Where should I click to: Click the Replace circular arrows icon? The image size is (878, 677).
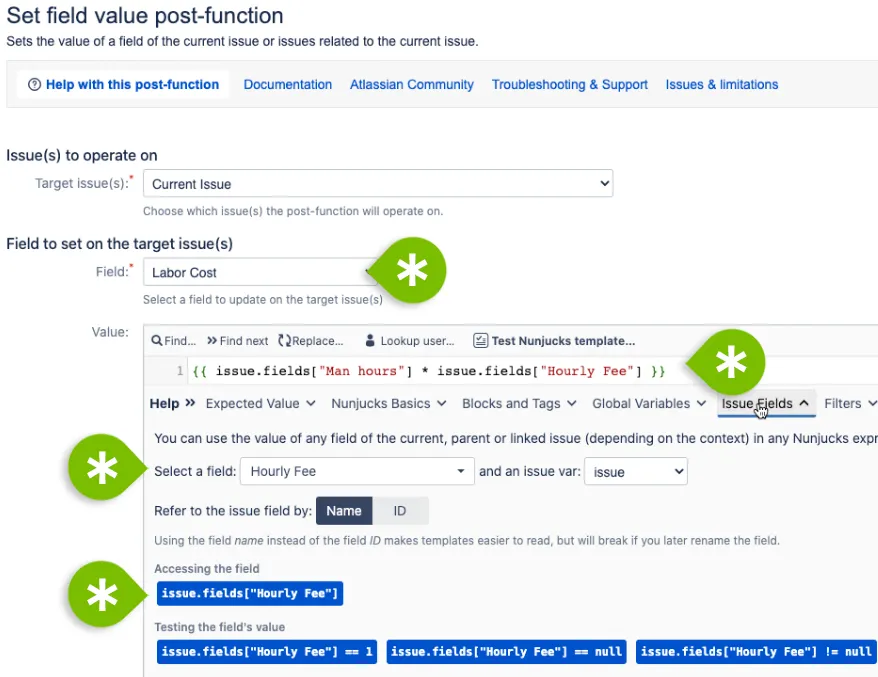pos(284,340)
